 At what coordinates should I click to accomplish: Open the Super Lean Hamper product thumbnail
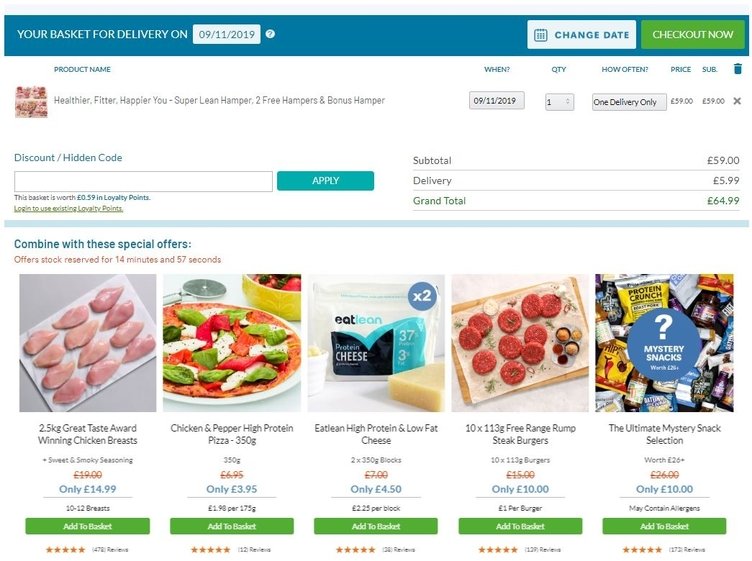click(31, 101)
